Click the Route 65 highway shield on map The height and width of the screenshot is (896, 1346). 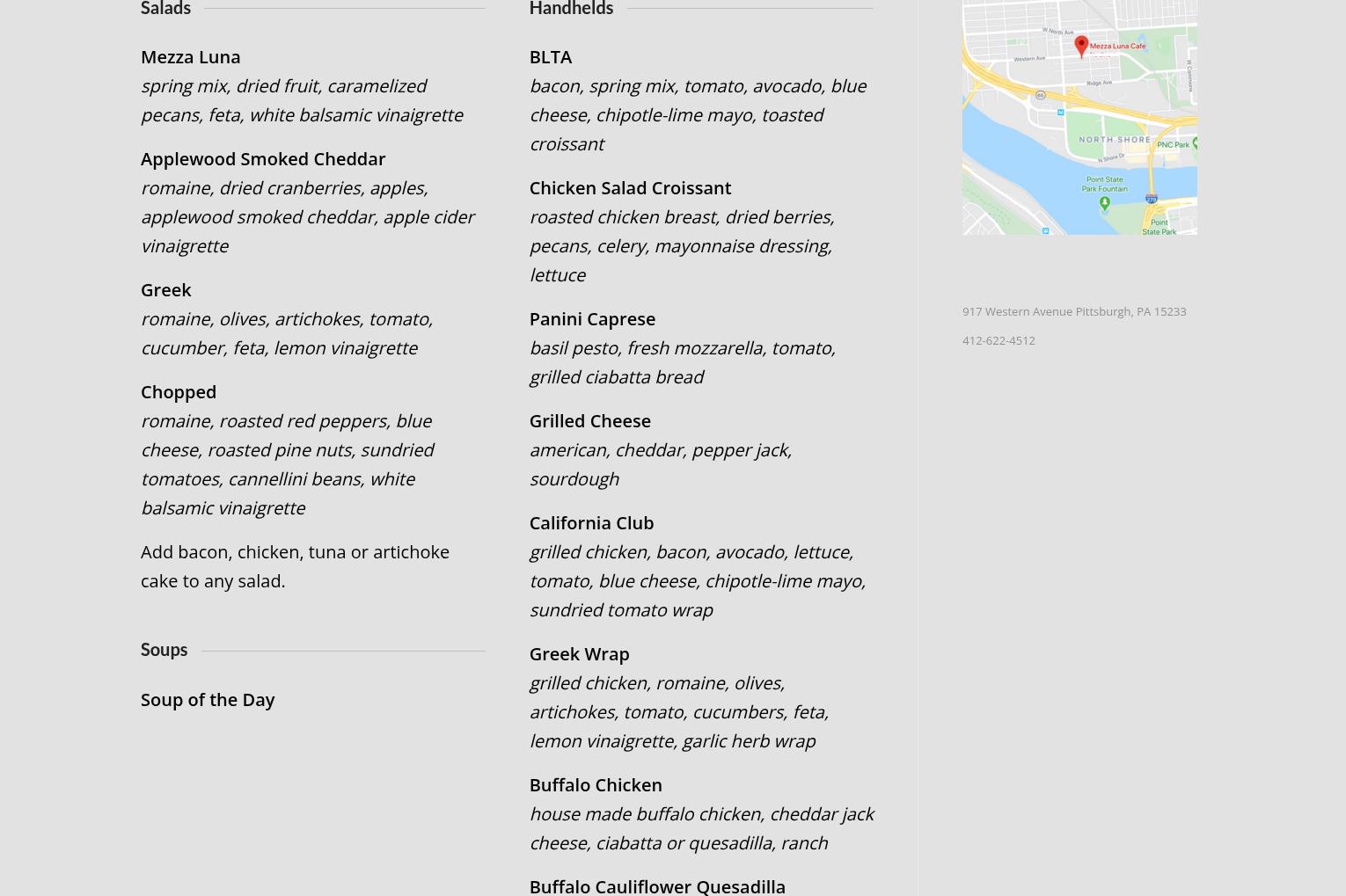[1040, 95]
